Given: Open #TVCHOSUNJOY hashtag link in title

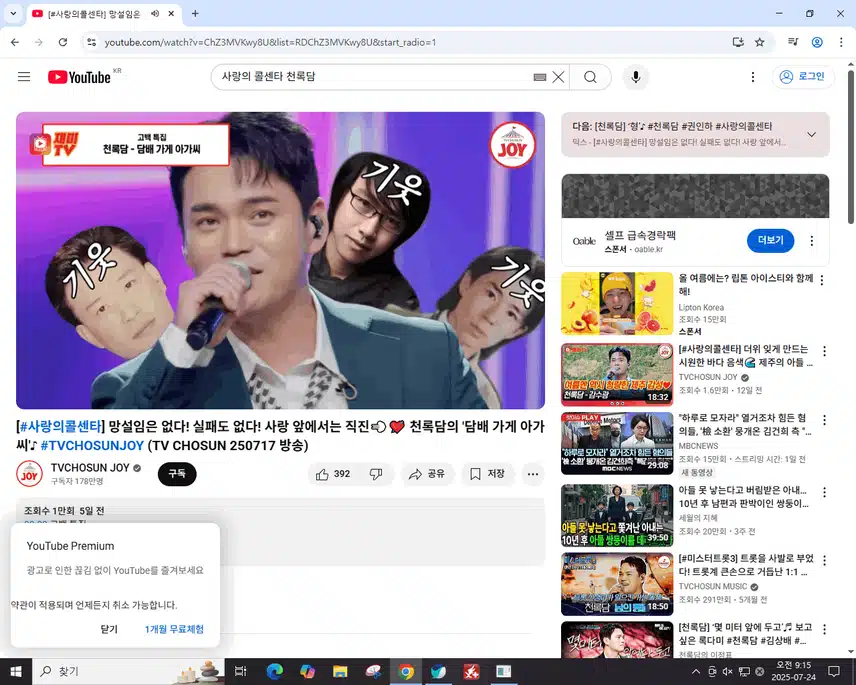Looking at the screenshot, I should click(x=92, y=445).
